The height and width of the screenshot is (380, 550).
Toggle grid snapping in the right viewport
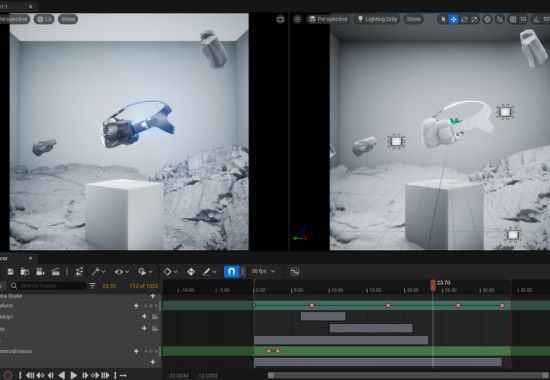coord(512,19)
